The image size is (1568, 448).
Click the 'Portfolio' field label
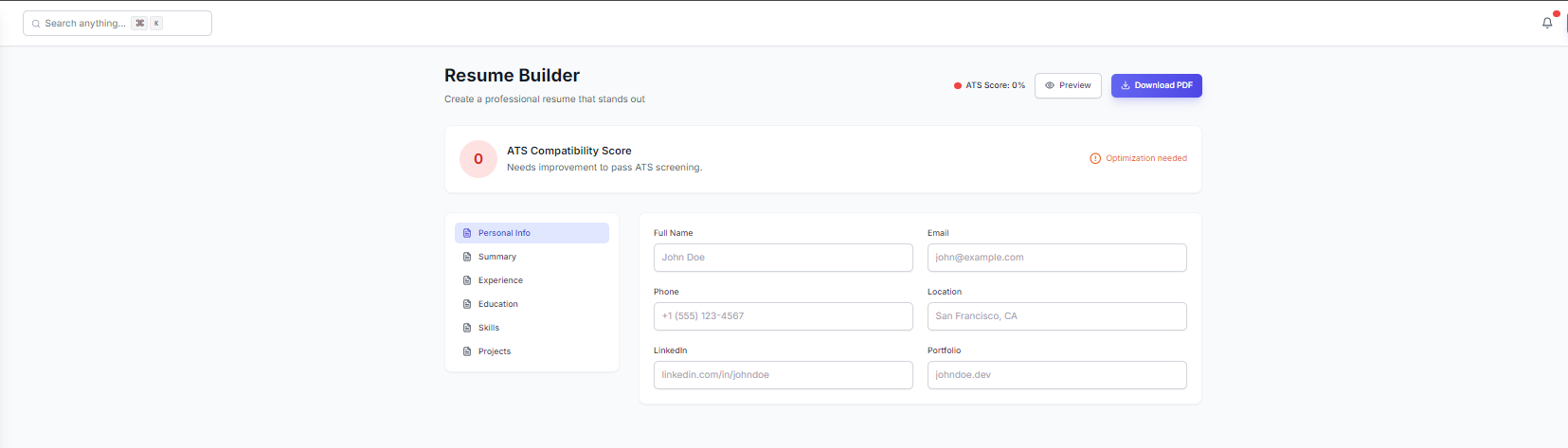[945, 350]
